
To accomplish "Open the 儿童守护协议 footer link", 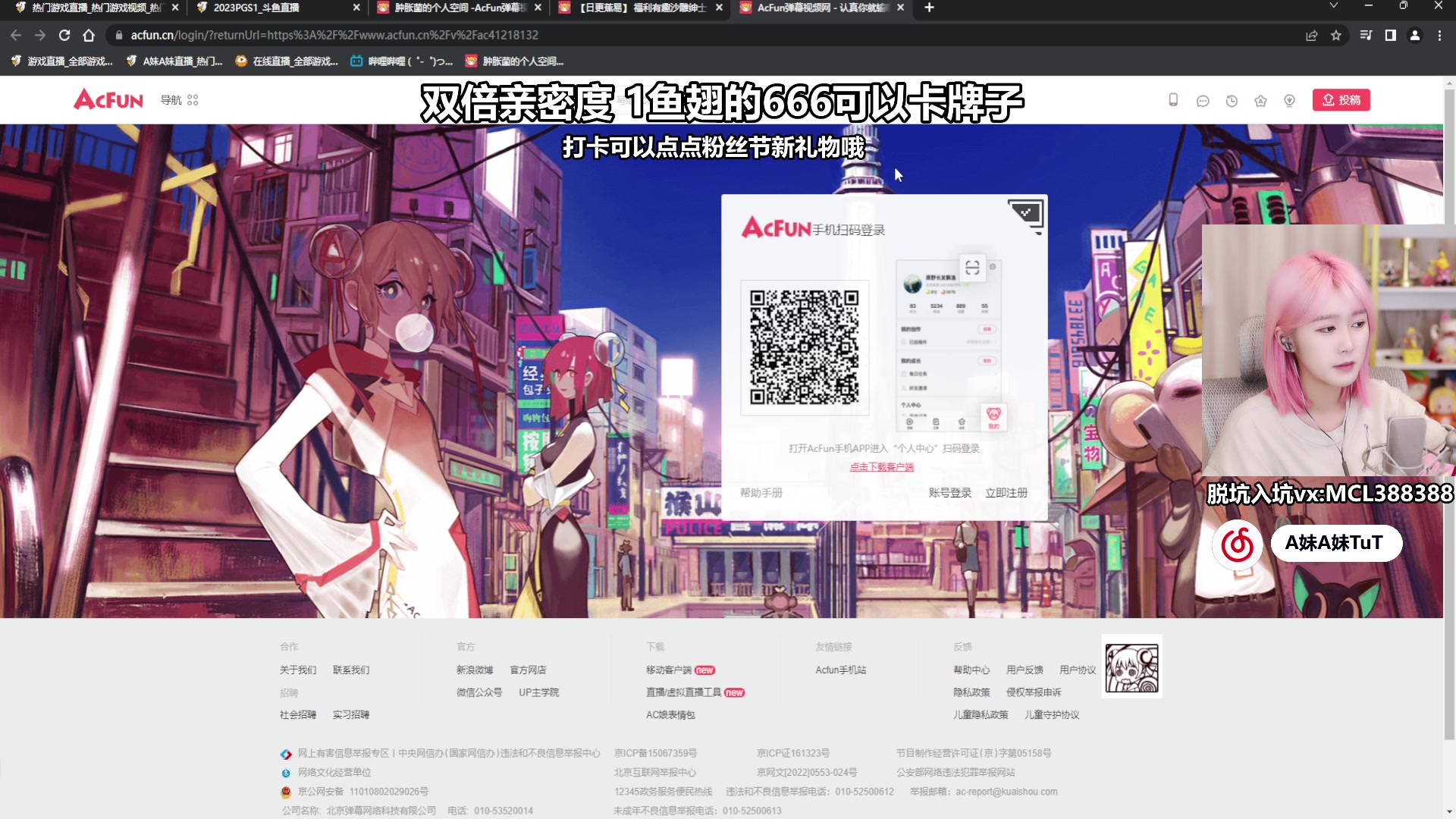I will pos(1053,715).
